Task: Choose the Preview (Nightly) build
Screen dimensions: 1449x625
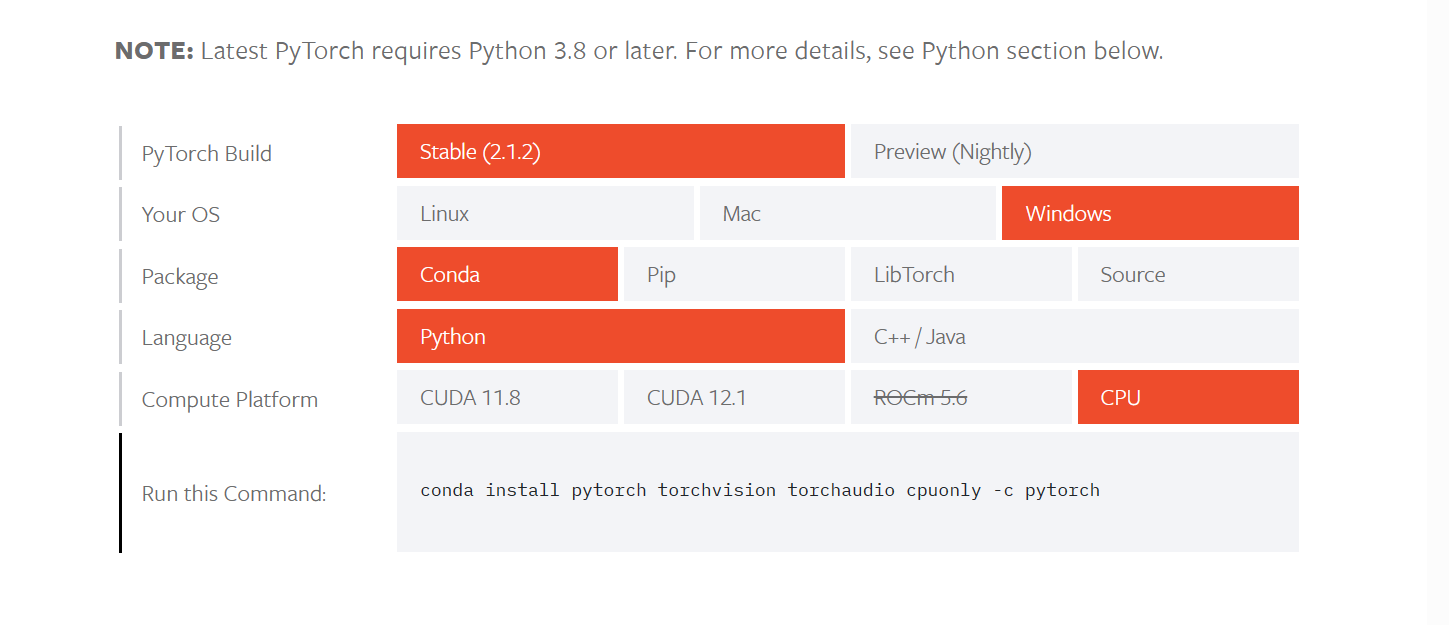Action: tap(1075, 151)
